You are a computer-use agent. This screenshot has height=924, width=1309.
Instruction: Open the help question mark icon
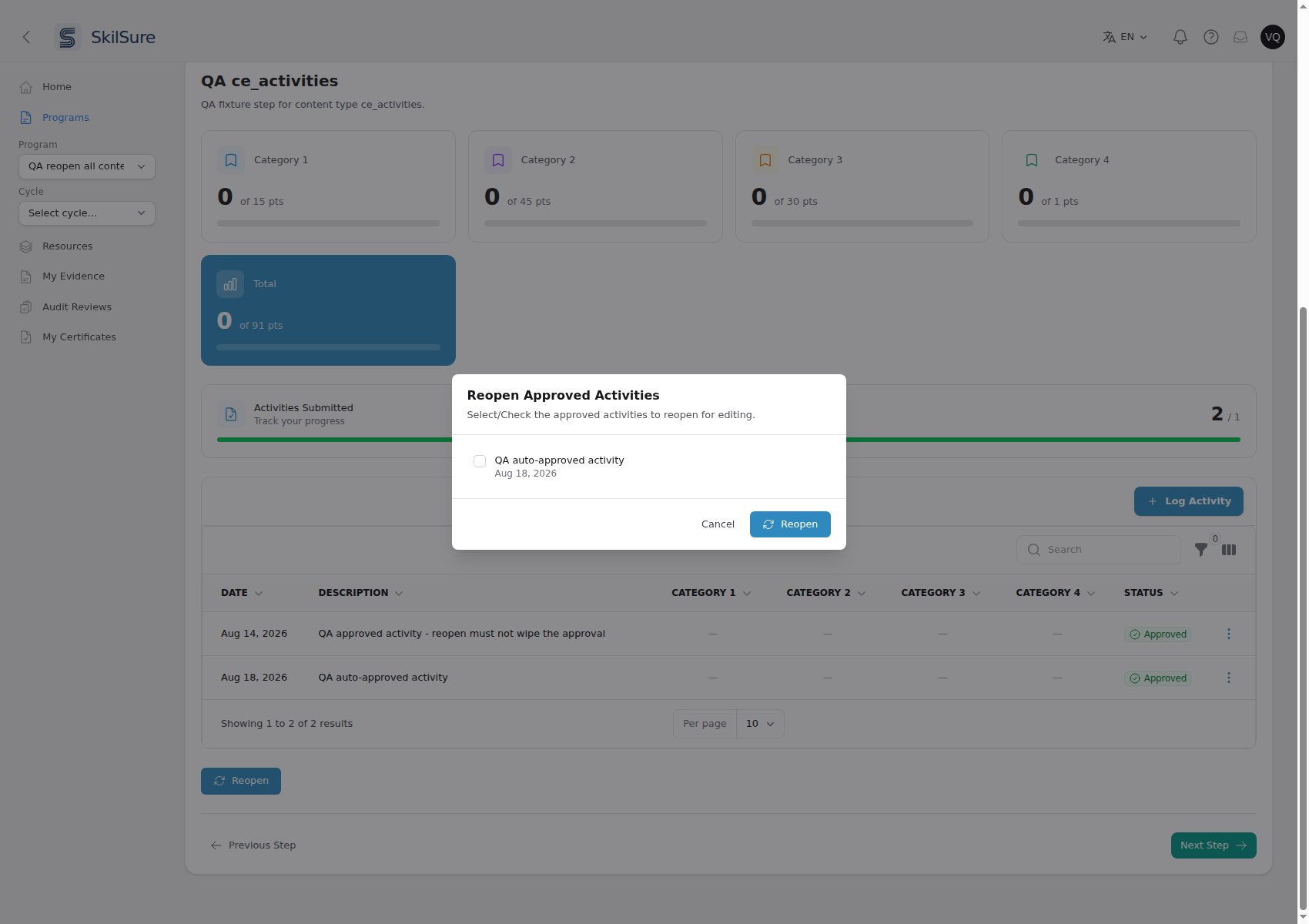pos(1210,37)
